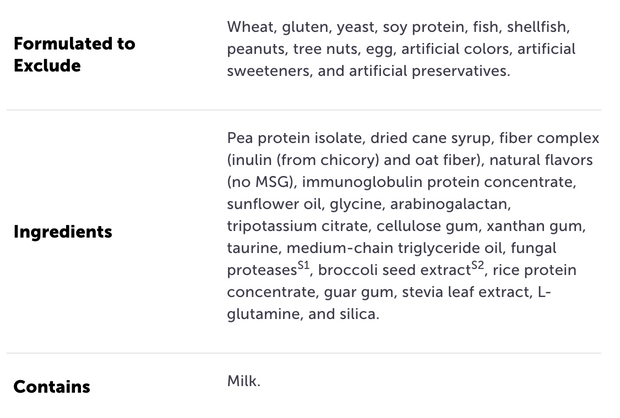
Task: Click 'xanthan gum' in ingredients
Action: (x=534, y=226)
